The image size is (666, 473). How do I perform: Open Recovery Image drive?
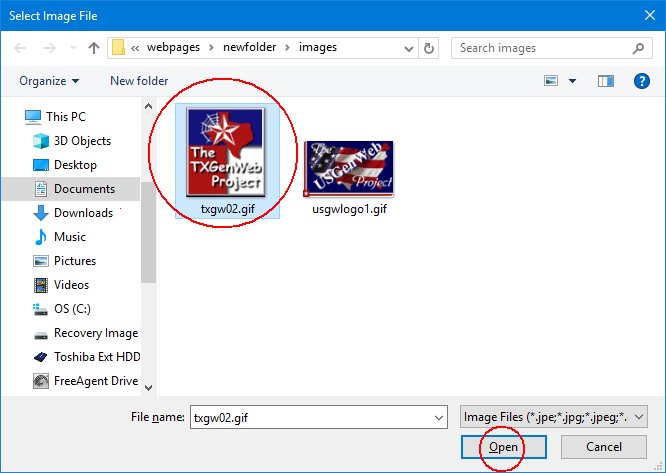pyautogui.click(x=96, y=333)
